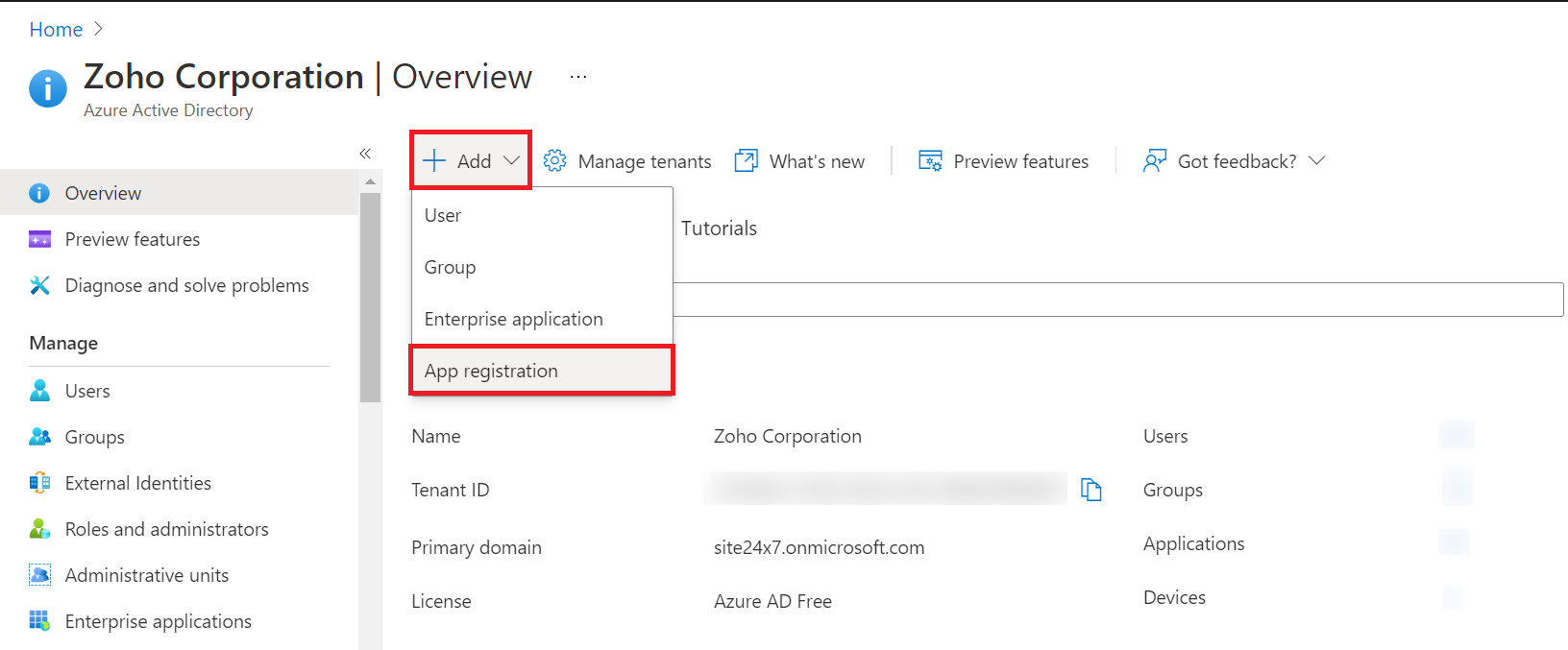Copy the Tenant ID with the copy icon
The image size is (1568, 650).
tap(1090, 490)
